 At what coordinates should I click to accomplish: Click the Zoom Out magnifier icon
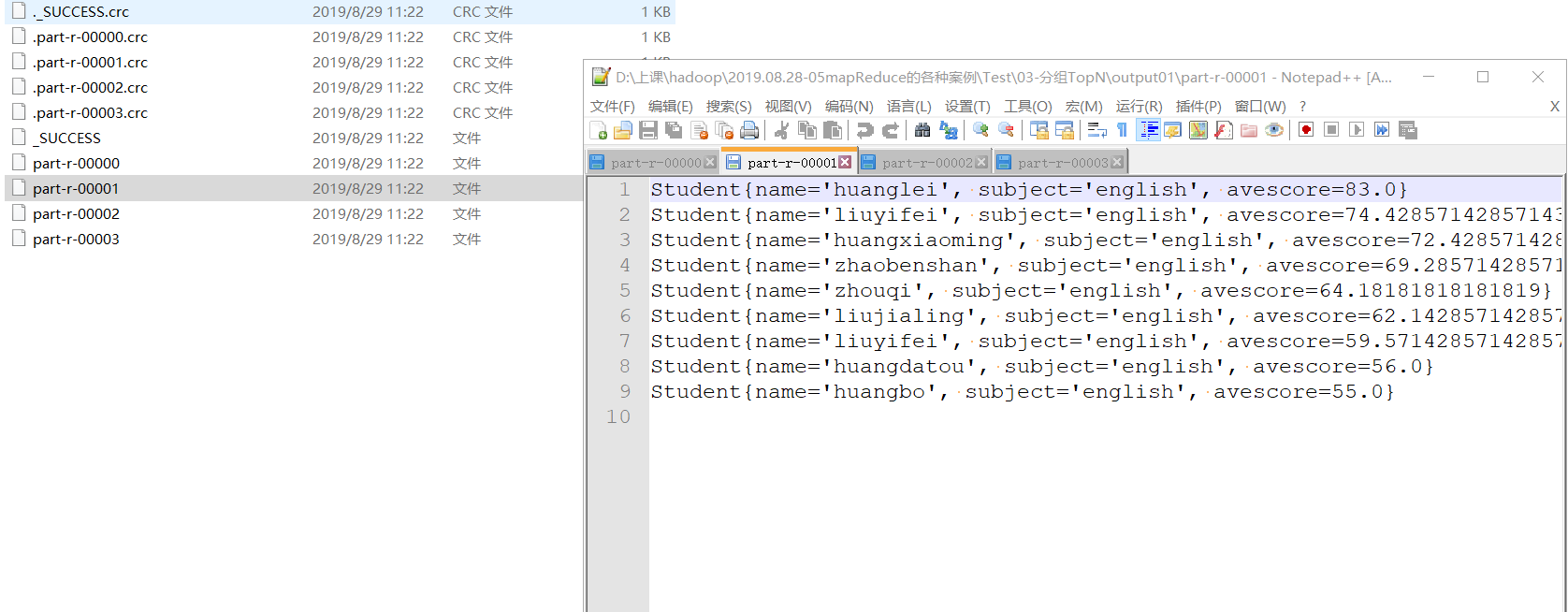1006,130
